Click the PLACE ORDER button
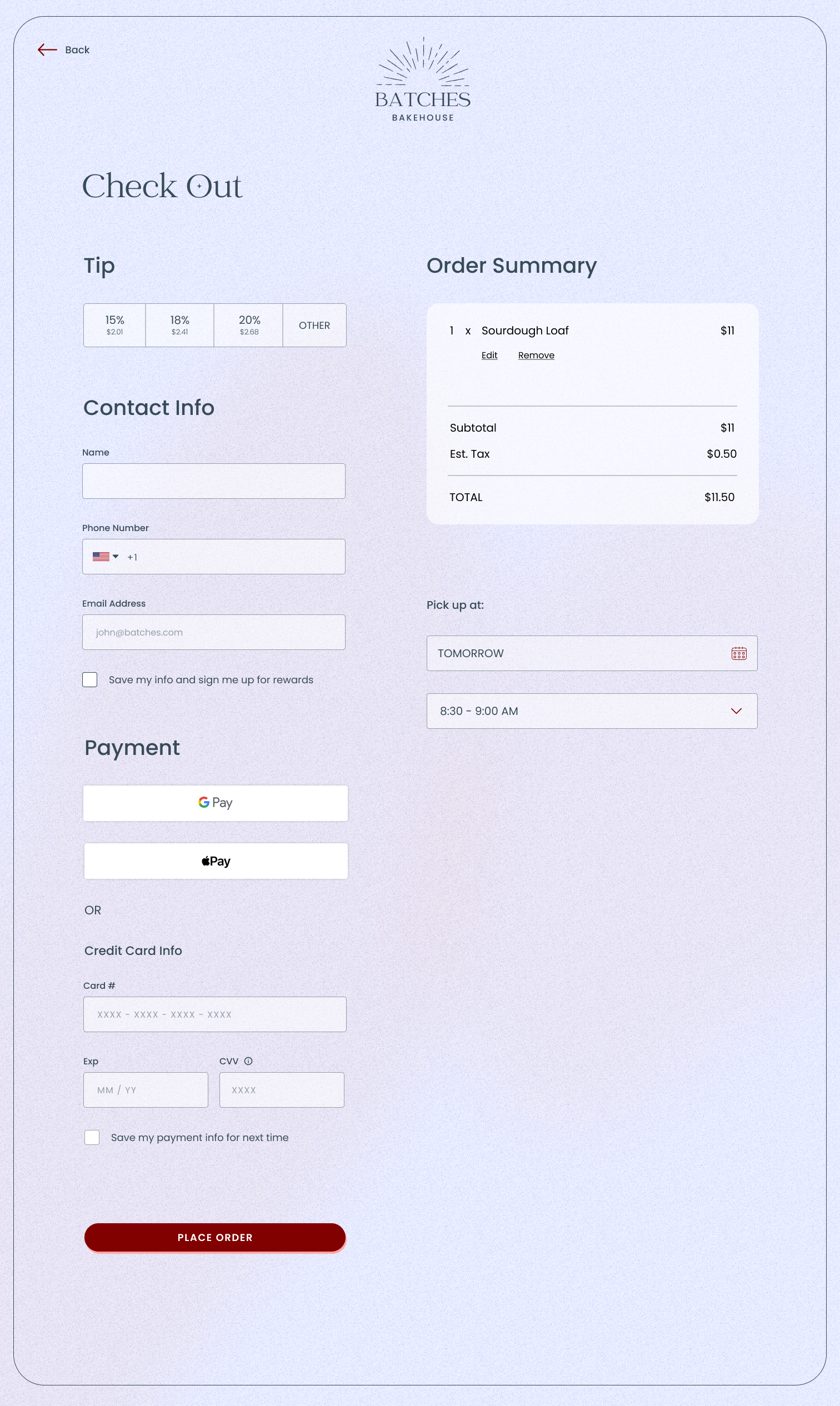Screen dimensions: 840x1406 tap(215, 1237)
